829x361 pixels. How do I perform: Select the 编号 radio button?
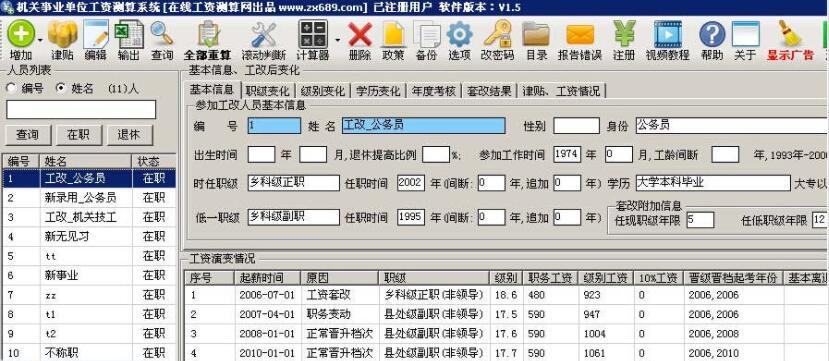pos(11,88)
